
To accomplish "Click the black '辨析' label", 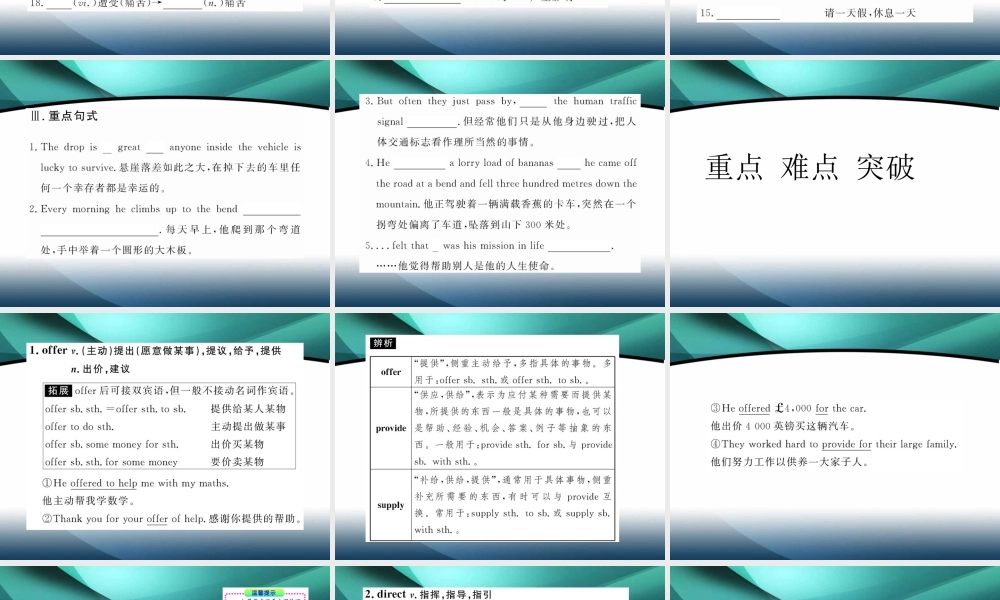I will coord(383,343).
